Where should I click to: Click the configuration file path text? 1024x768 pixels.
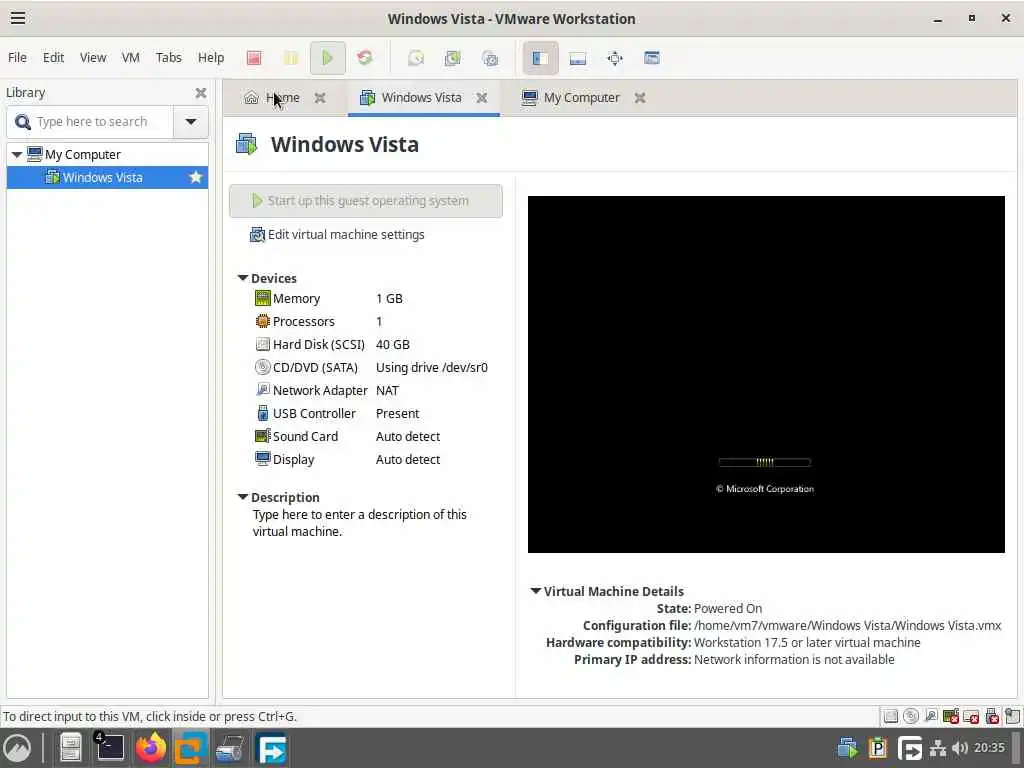tap(847, 625)
